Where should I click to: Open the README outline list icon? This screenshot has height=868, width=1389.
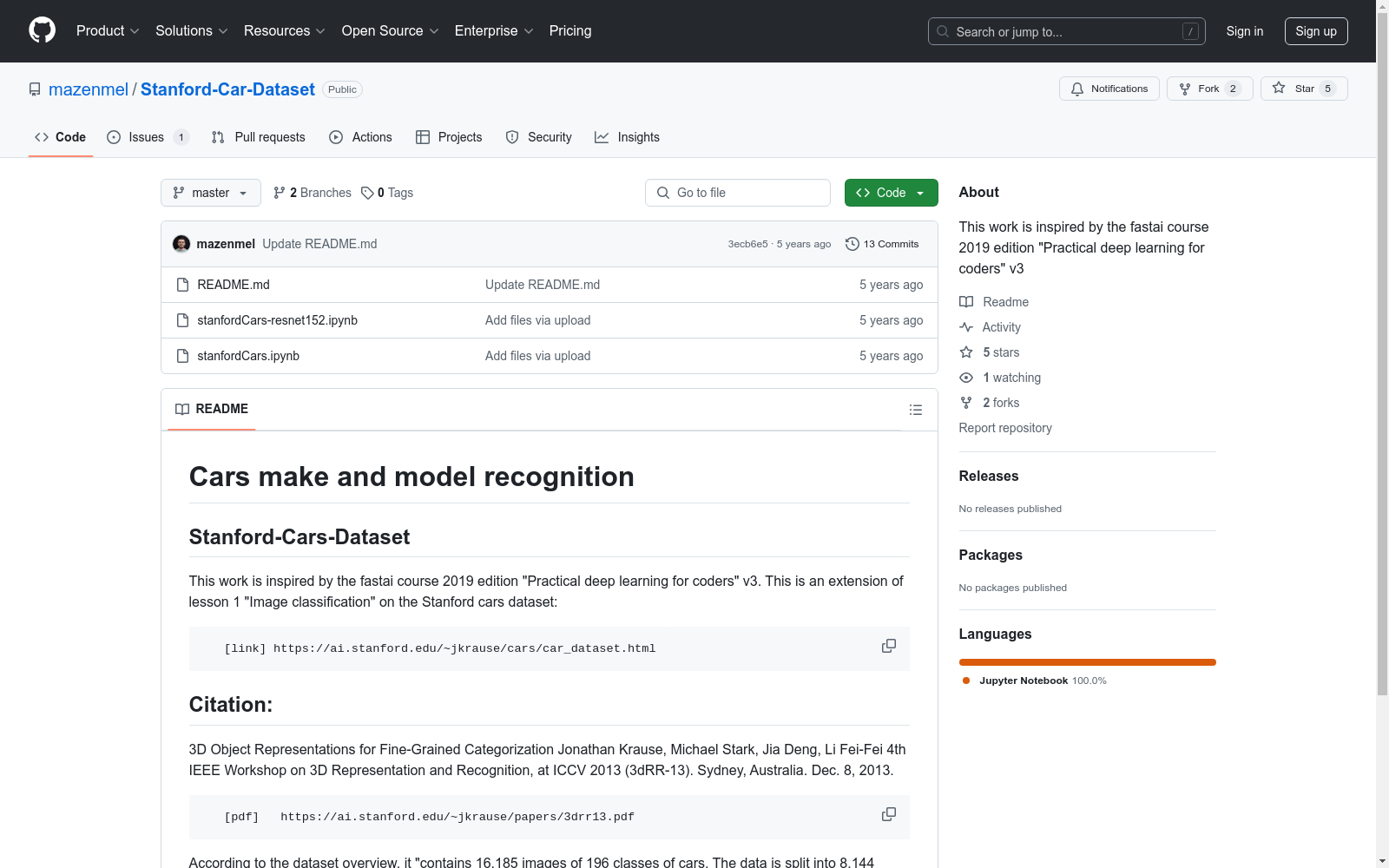[916, 410]
